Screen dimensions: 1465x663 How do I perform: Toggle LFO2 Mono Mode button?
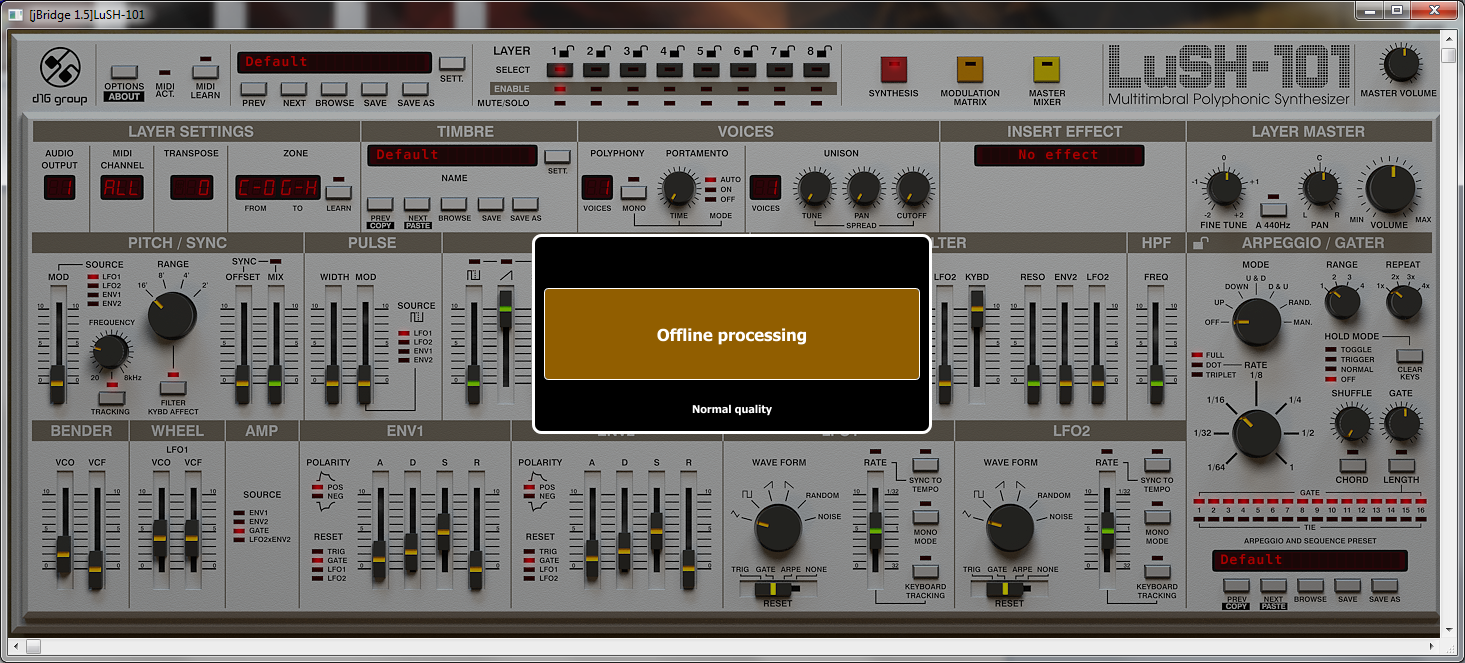(x=1157, y=518)
